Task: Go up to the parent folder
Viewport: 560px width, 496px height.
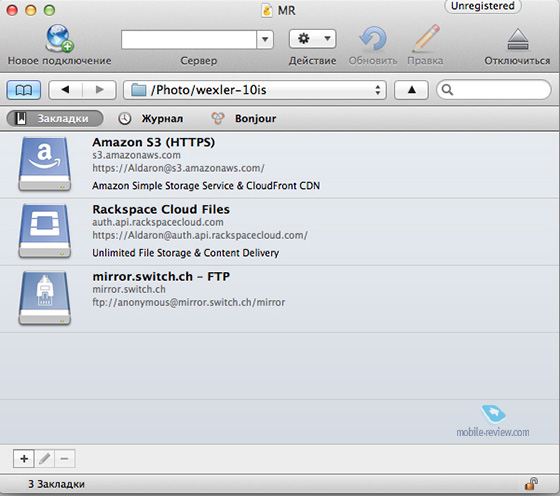Action: tap(411, 90)
